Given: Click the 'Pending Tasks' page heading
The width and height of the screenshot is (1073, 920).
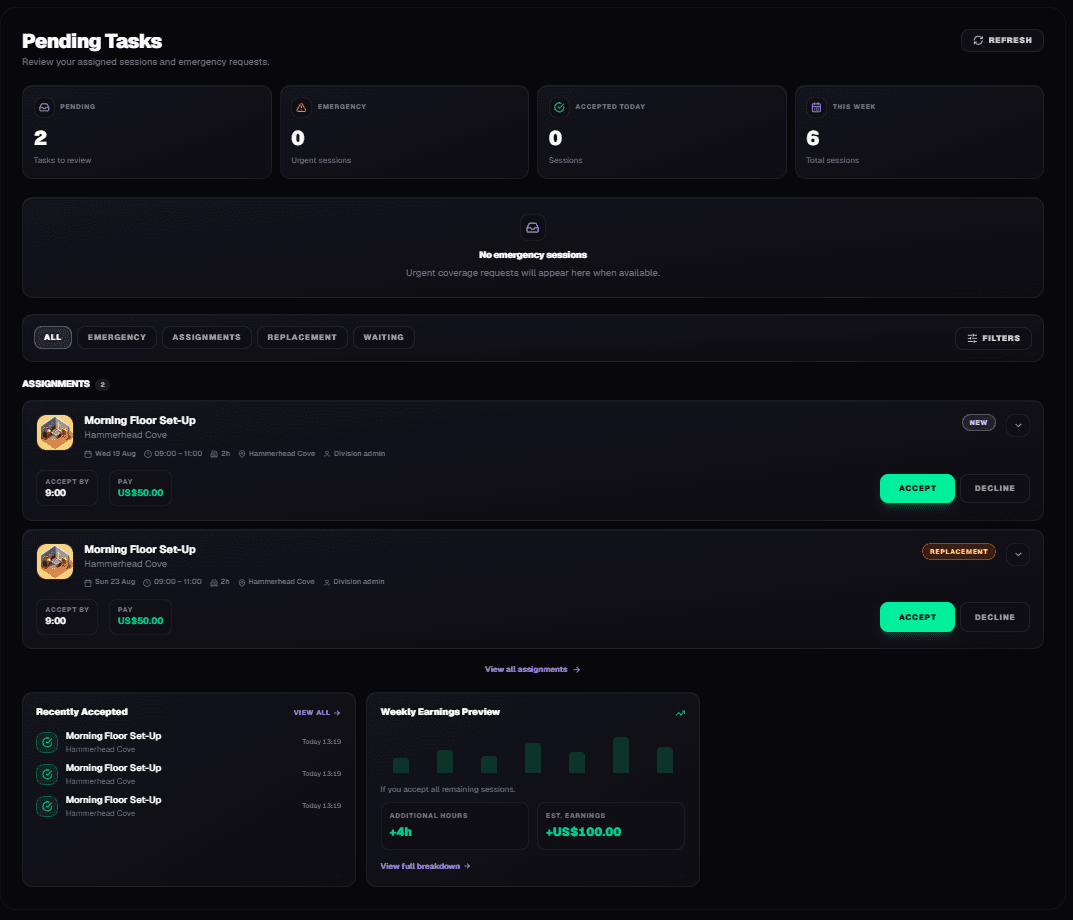Looking at the screenshot, I should (92, 41).
